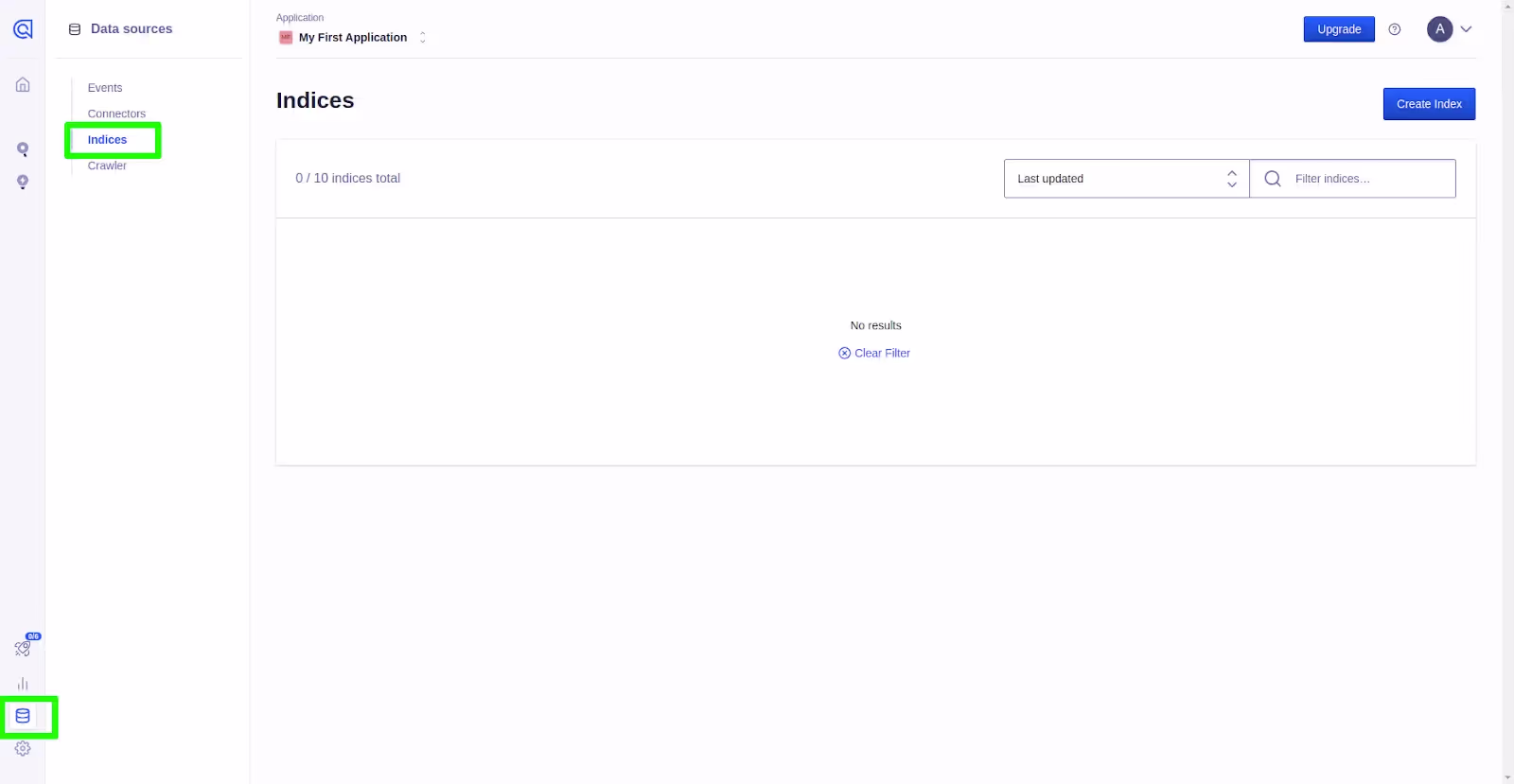Open the Home overview icon
The height and width of the screenshot is (784, 1514).
point(23,85)
